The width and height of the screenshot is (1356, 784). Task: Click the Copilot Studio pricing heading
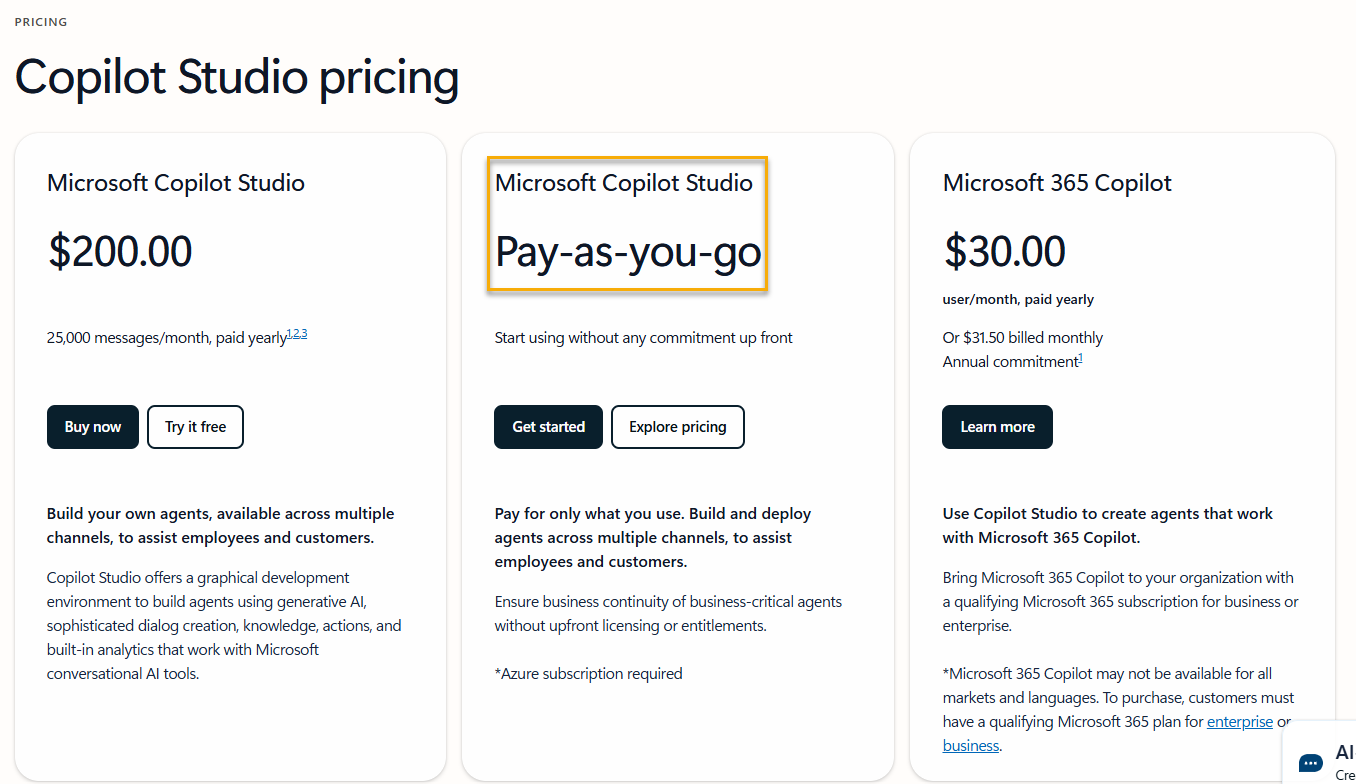pyautogui.click(x=237, y=78)
